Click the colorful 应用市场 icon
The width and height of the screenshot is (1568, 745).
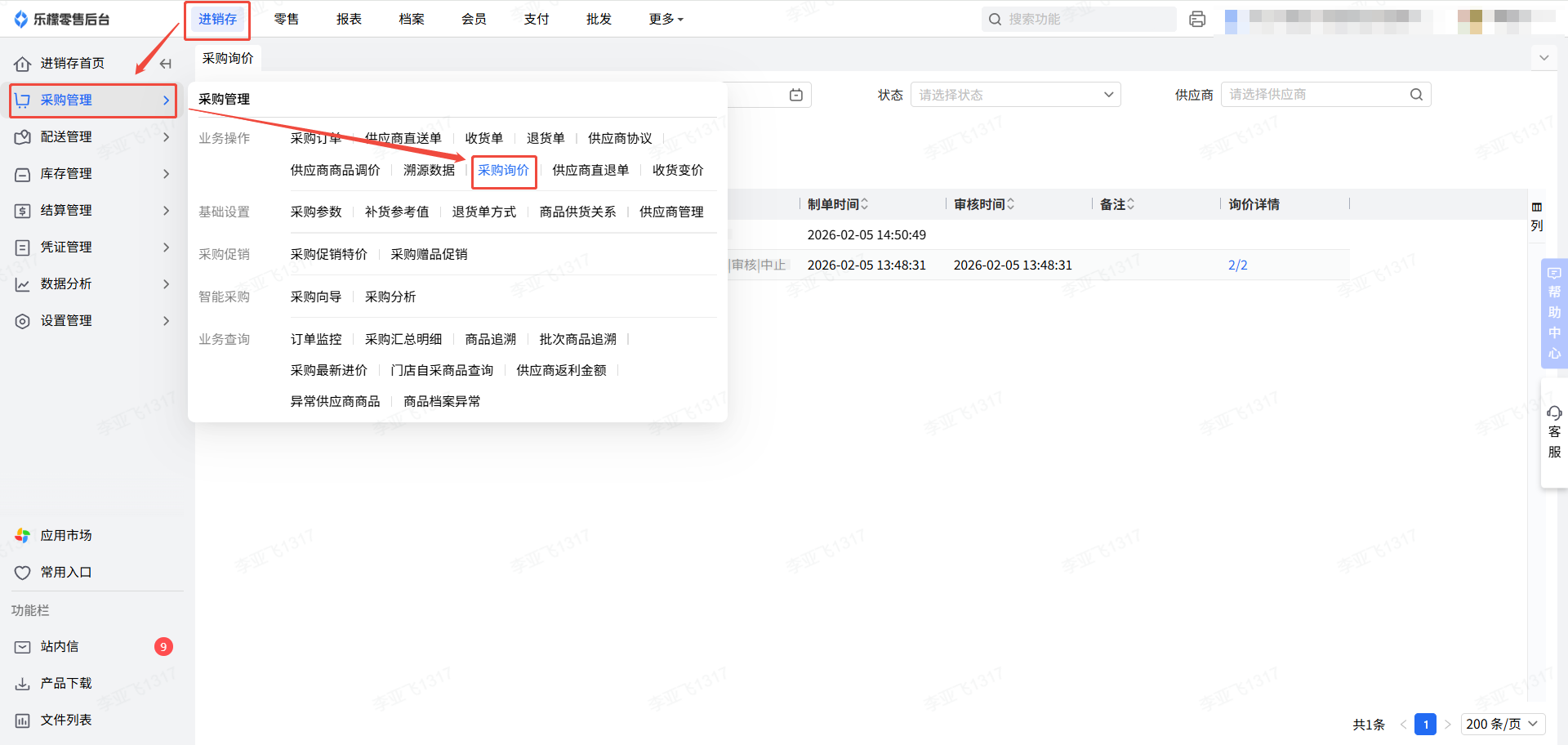[23, 536]
